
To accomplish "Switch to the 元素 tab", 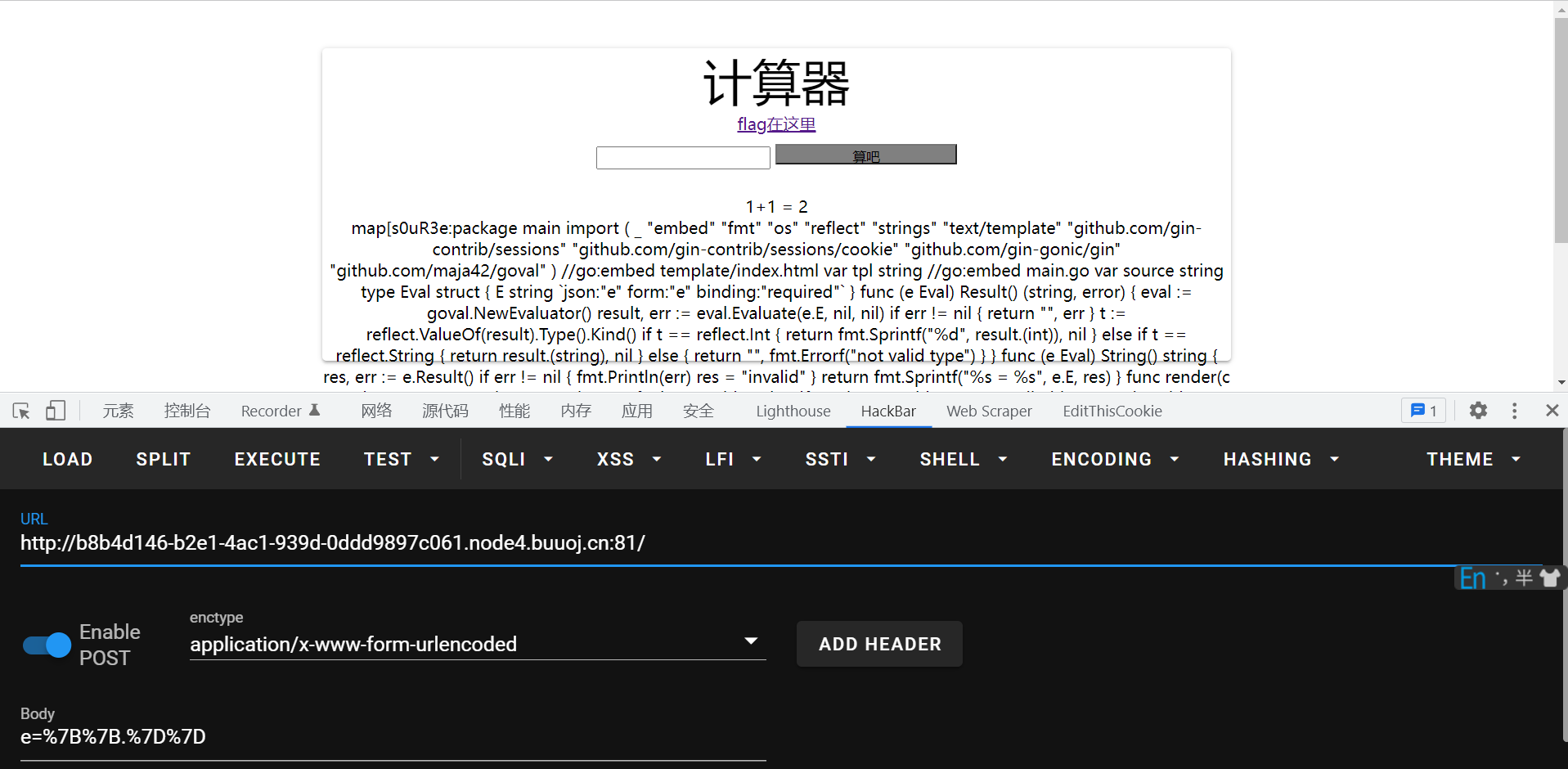I will (x=118, y=411).
